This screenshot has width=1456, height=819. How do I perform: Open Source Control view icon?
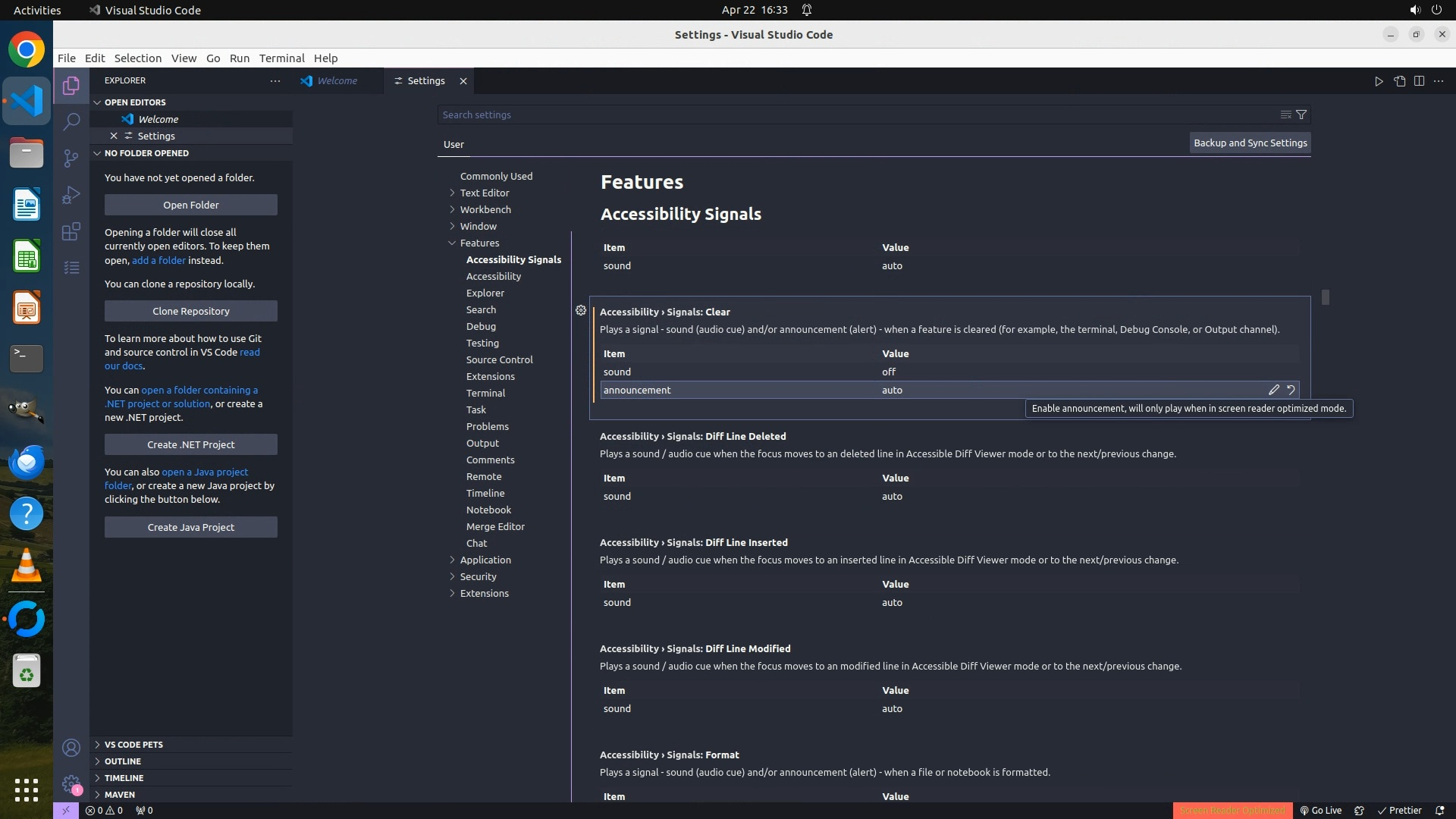(x=71, y=158)
